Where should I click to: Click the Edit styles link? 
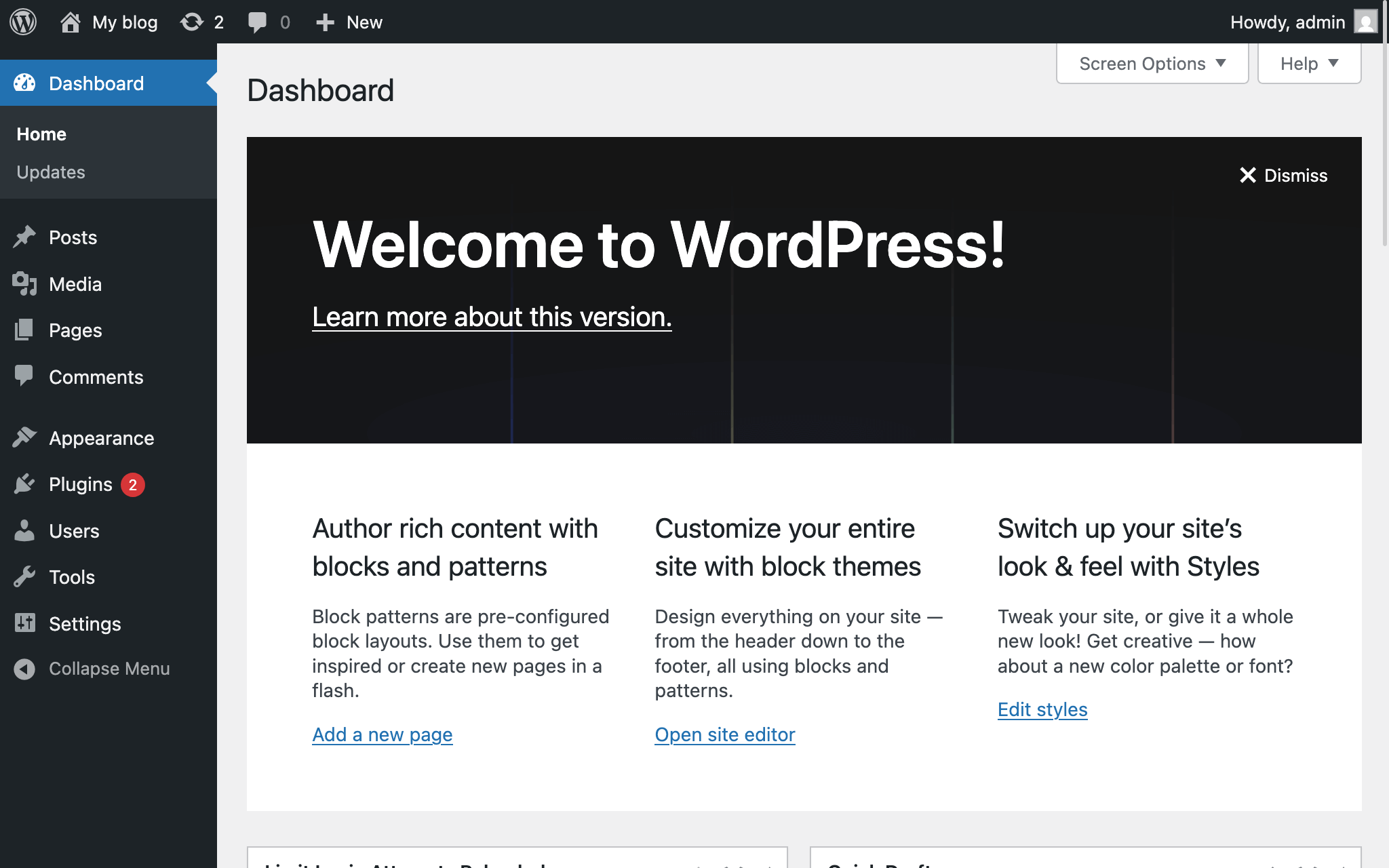point(1042,709)
